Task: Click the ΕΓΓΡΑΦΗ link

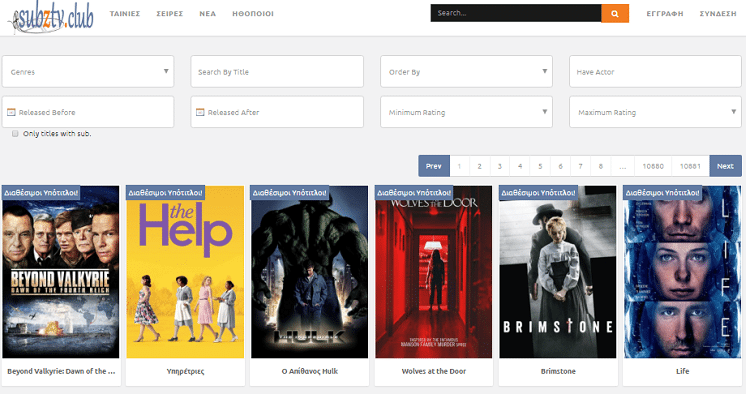Action: point(665,14)
